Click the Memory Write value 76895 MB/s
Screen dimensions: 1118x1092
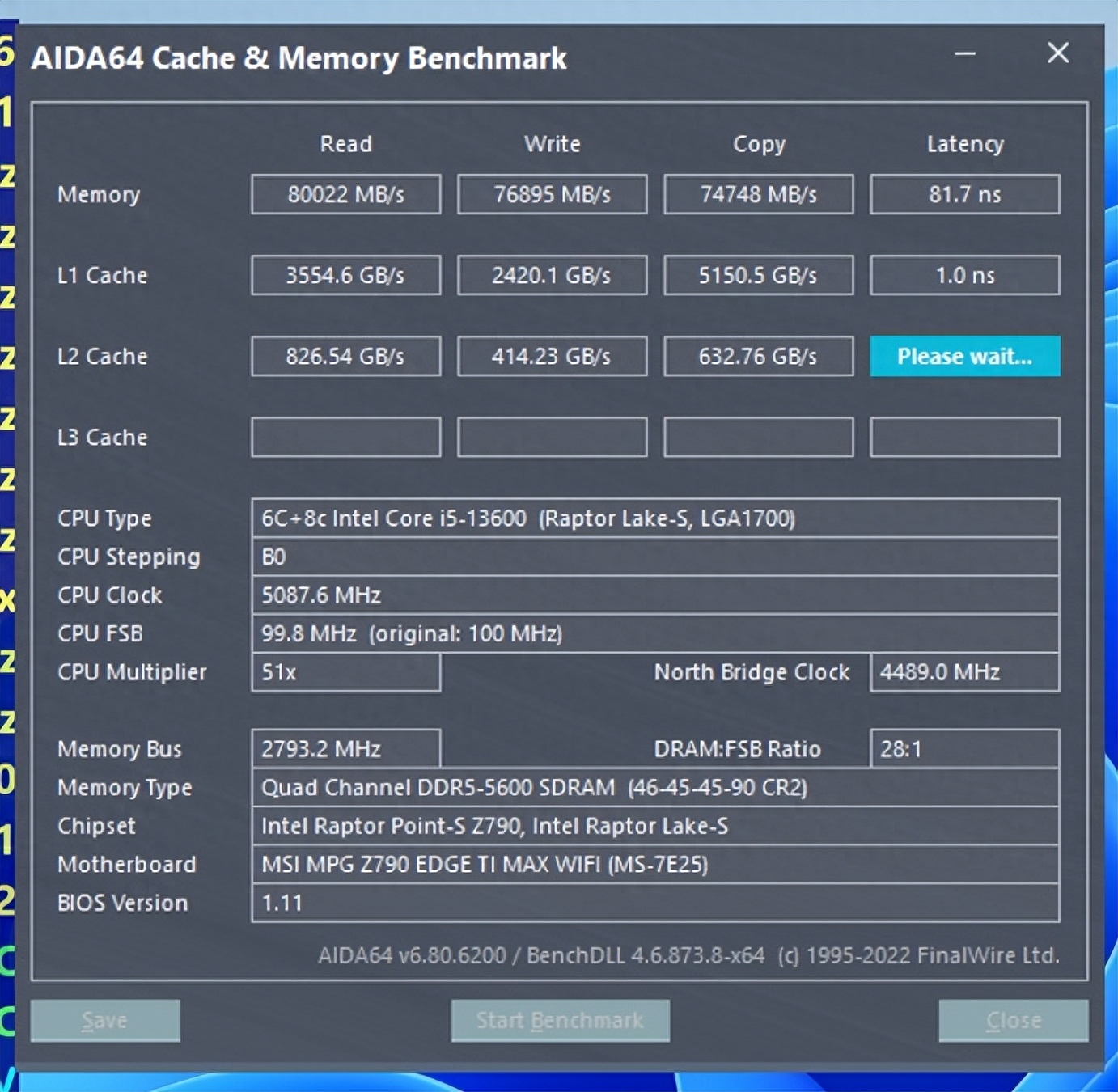[x=553, y=194]
